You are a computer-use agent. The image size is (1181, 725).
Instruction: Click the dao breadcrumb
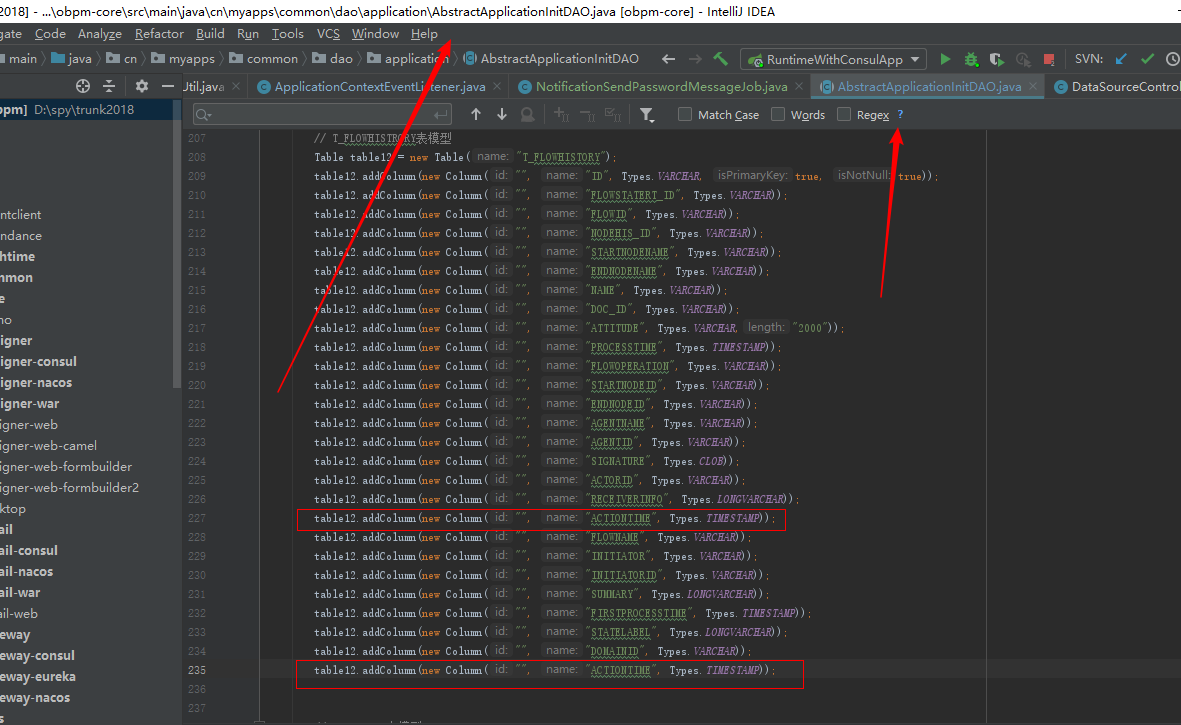(x=332, y=59)
